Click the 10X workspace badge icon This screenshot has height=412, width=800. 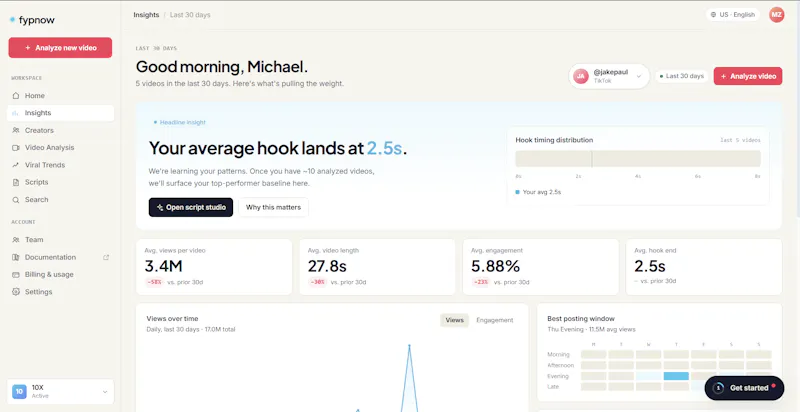coord(19,392)
